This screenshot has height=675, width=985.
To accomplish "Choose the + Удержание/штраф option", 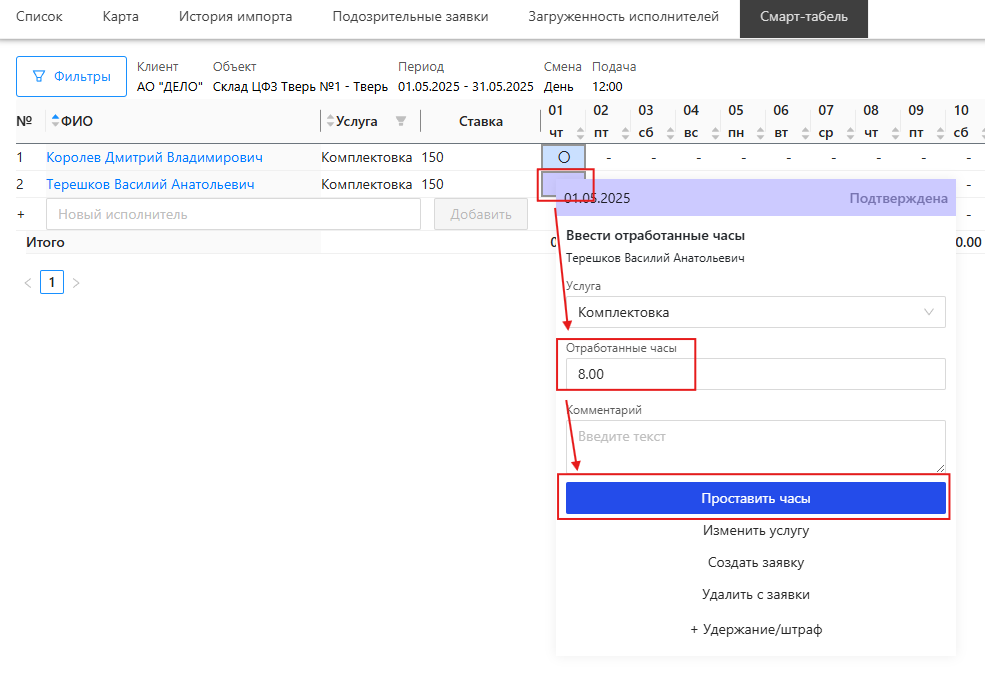I will coord(755,630).
